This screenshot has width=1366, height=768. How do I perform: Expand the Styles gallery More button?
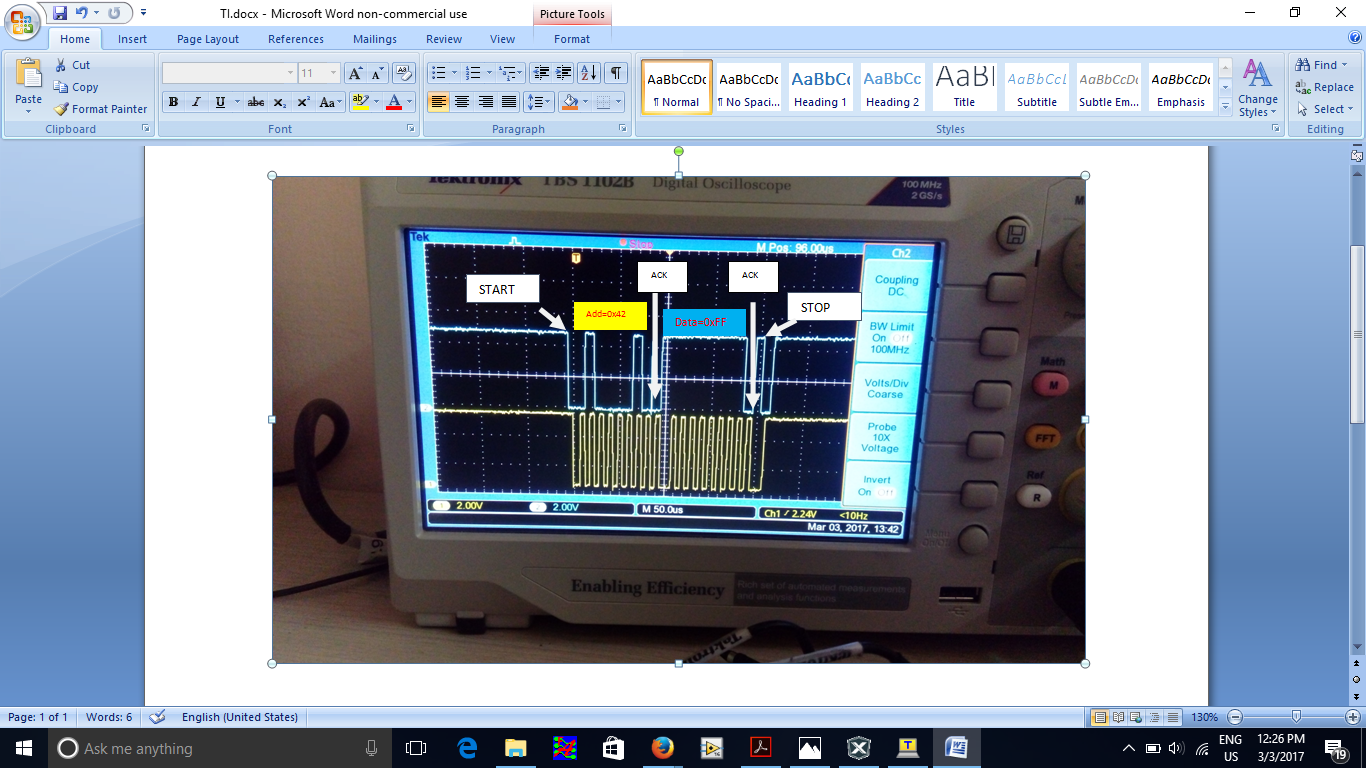coord(1226,106)
